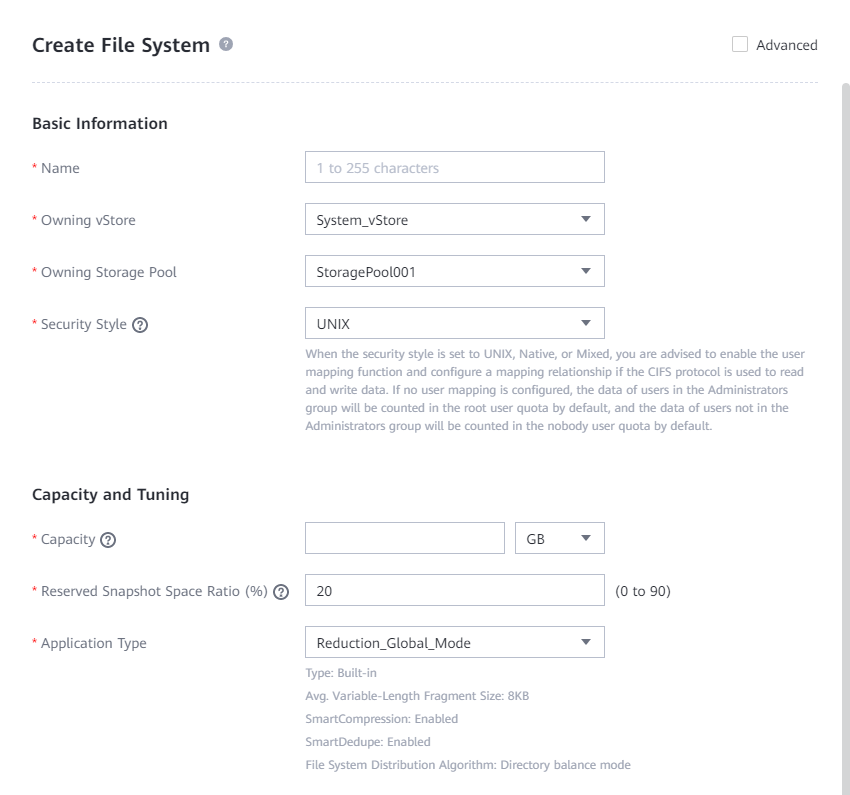850x795 pixels.
Task: Click the help icon beside Create File System
Action: (x=227, y=45)
